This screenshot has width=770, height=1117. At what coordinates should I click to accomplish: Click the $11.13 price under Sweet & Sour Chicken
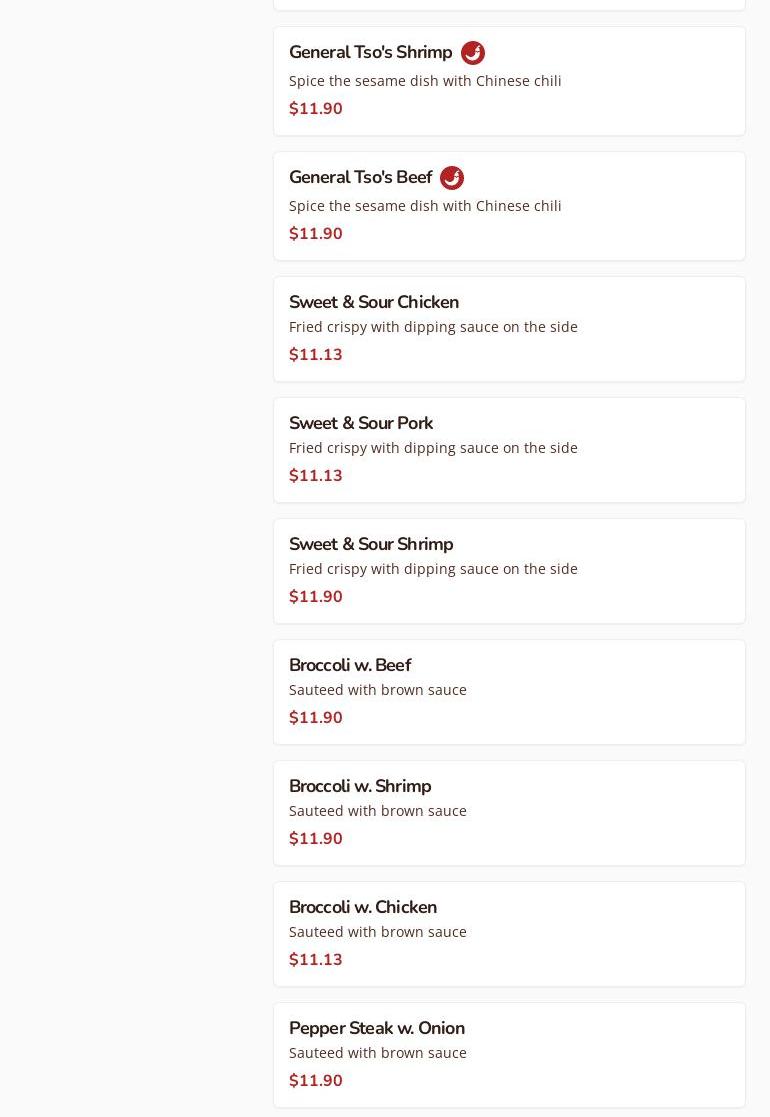click(x=316, y=355)
